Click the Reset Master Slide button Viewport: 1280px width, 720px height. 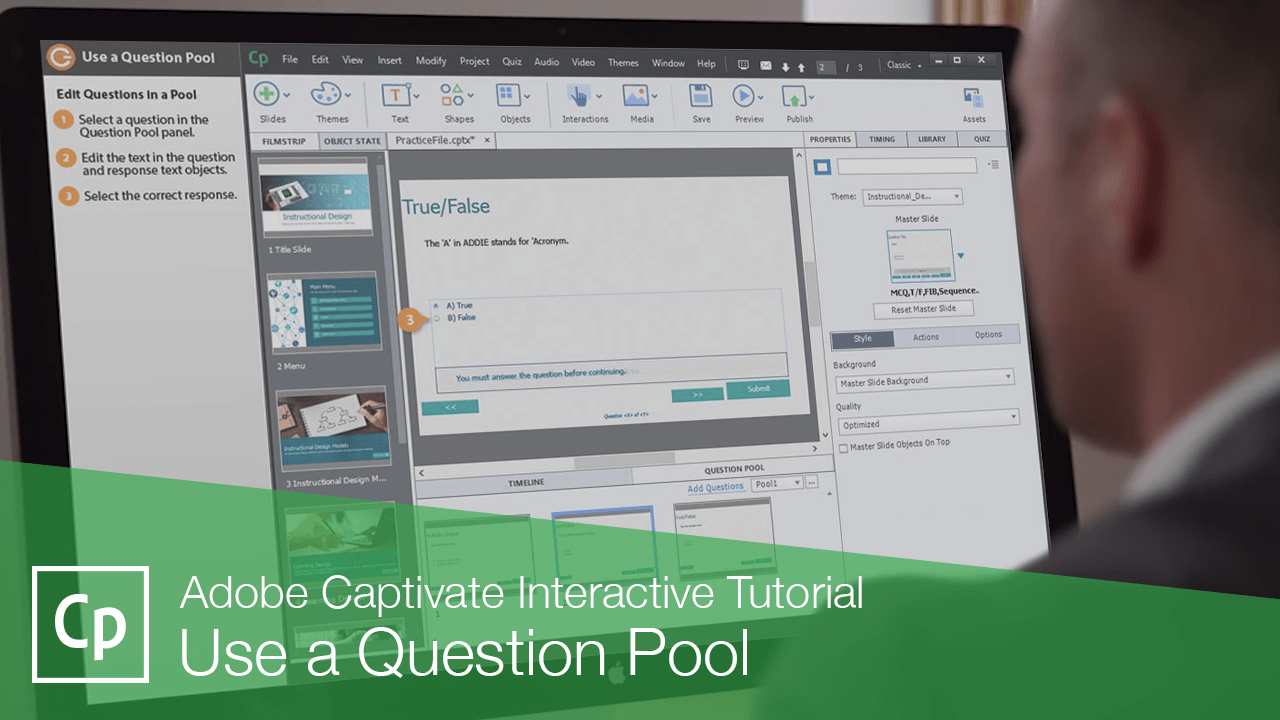coord(922,308)
